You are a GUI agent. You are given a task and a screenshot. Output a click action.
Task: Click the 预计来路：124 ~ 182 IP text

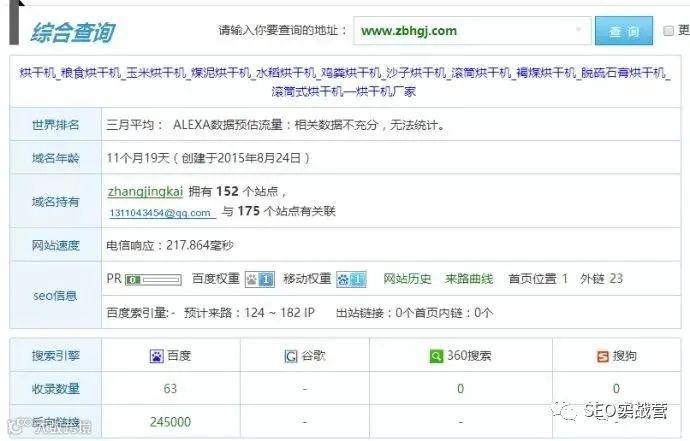click(249, 313)
